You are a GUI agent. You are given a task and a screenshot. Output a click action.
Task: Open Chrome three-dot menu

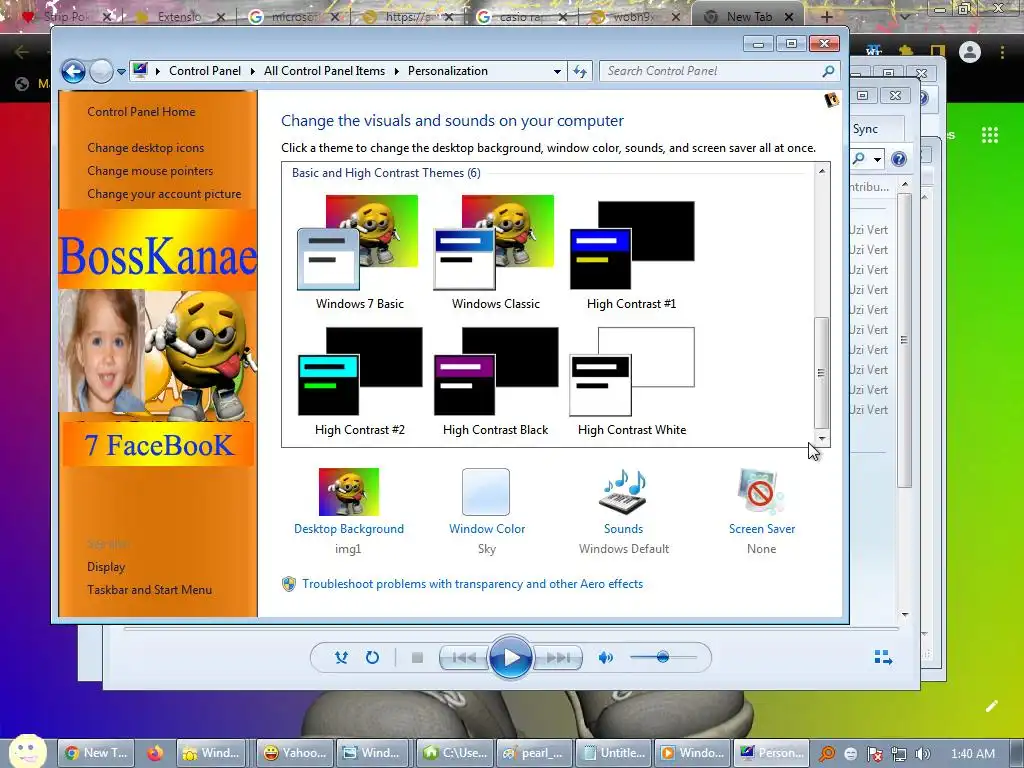pyautogui.click(x=1002, y=52)
